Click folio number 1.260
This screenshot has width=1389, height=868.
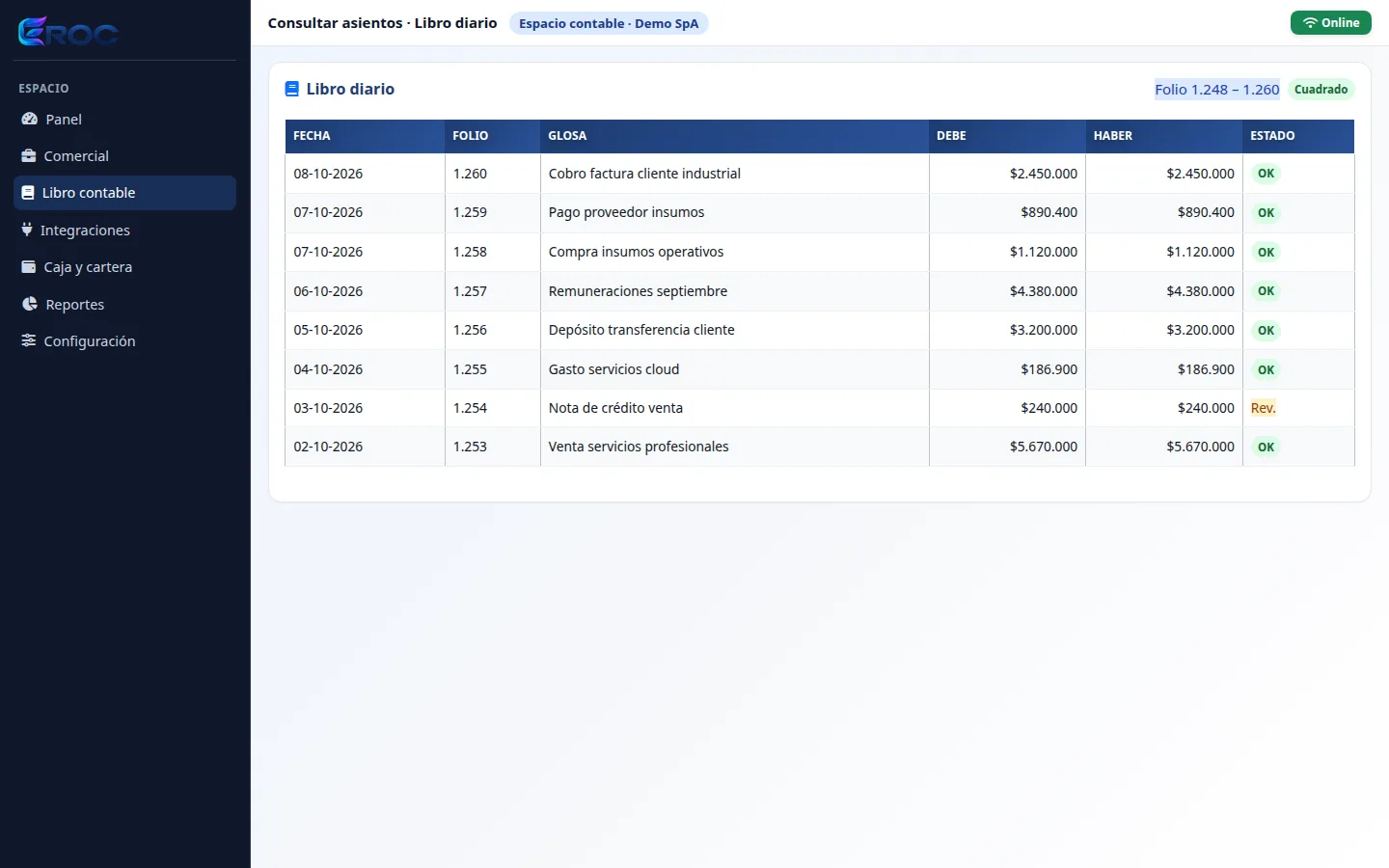(470, 174)
